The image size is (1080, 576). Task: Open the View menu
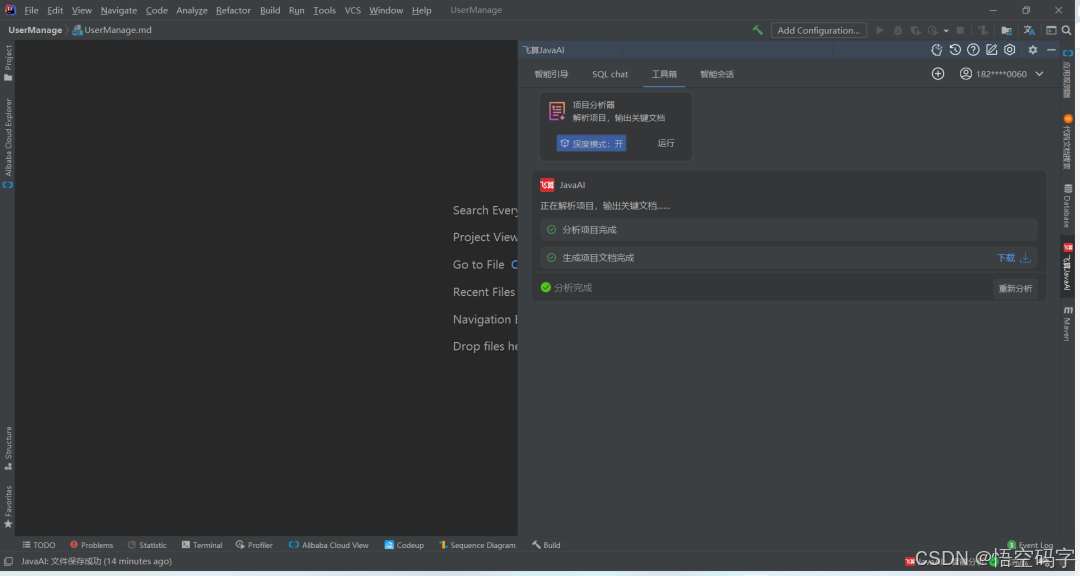point(81,10)
